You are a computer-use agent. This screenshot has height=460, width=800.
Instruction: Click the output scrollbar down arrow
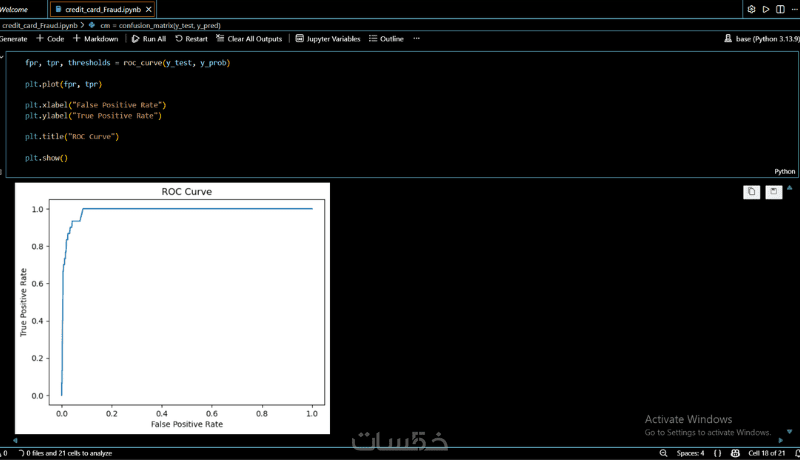(789, 431)
